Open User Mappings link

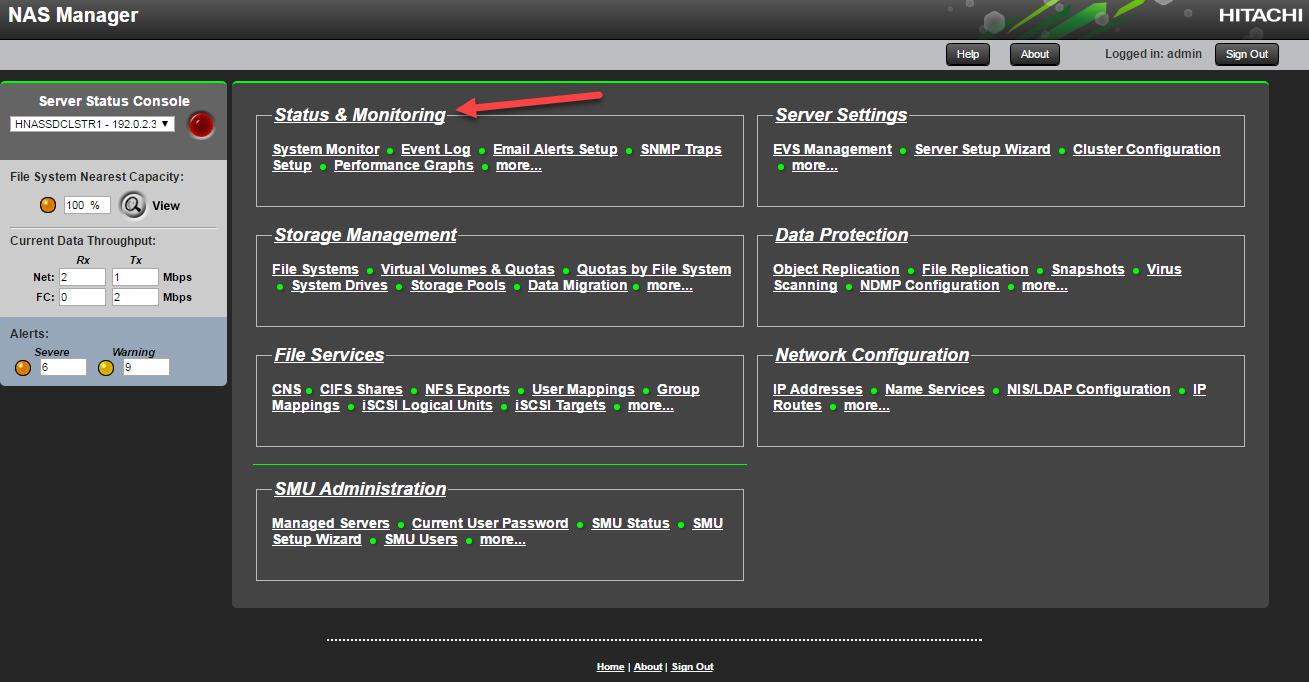tap(583, 389)
